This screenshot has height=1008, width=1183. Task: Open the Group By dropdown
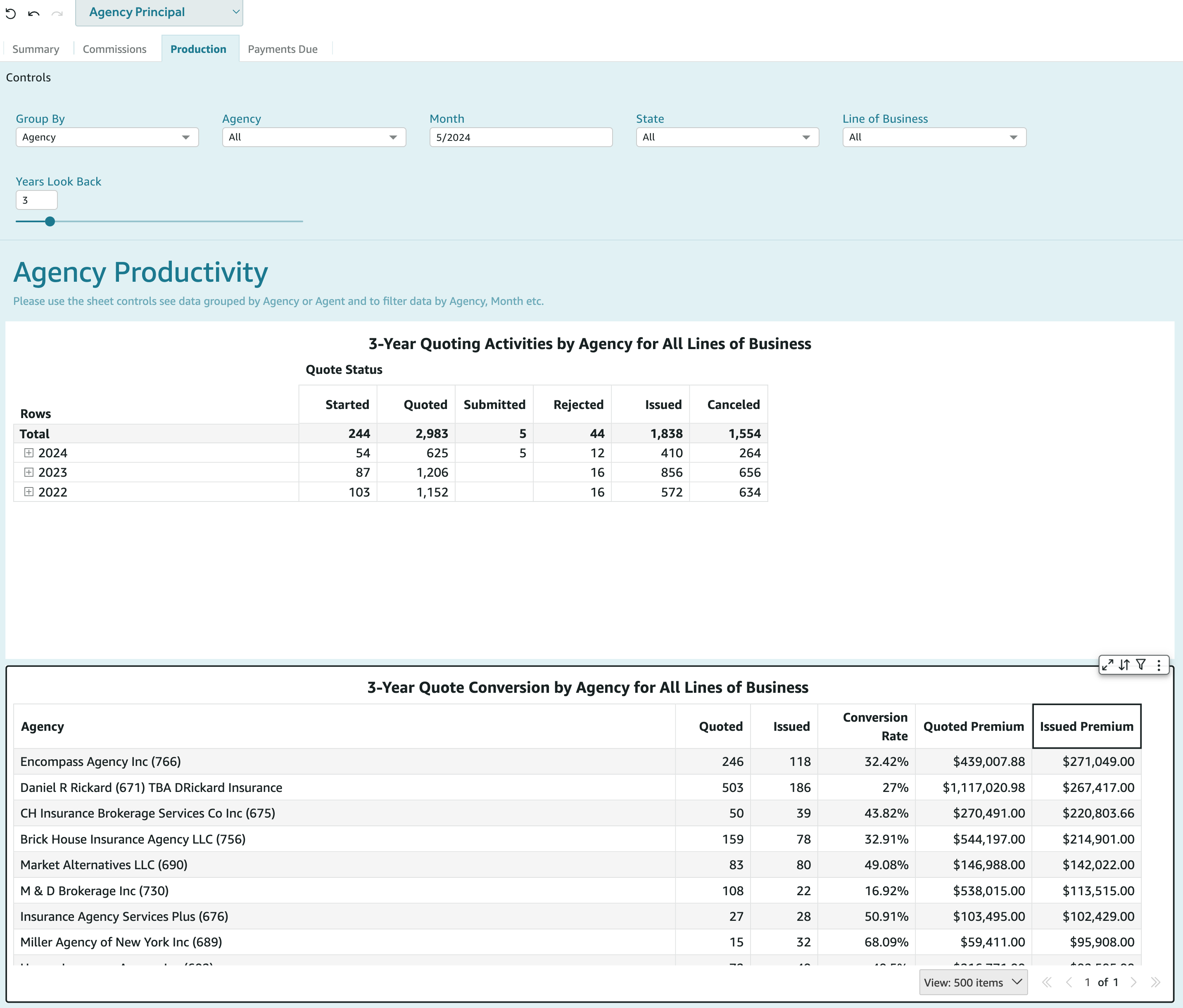click(107, 137)
